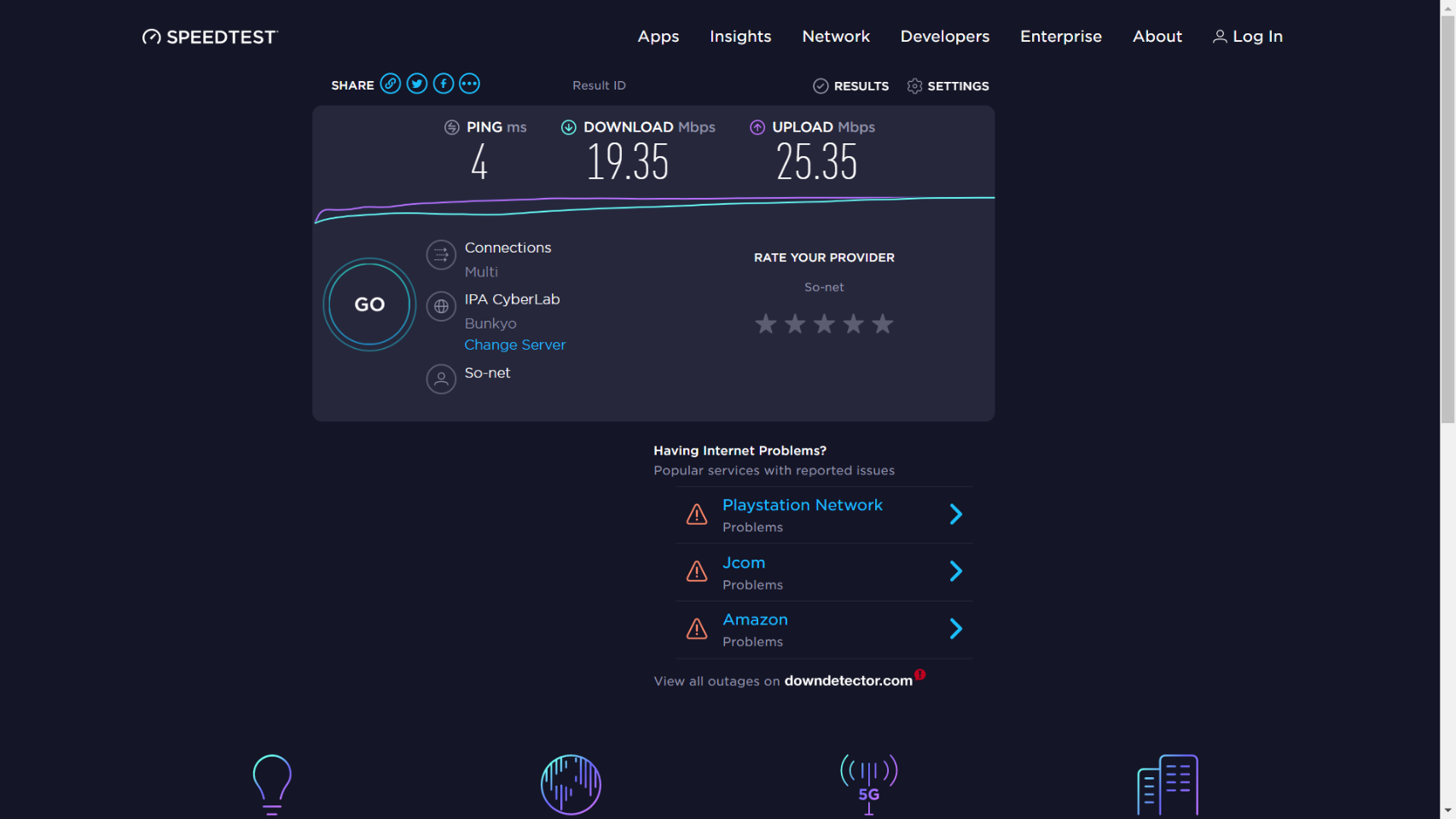
Task: Click the Speedtest logo
Action: (210, 37)
